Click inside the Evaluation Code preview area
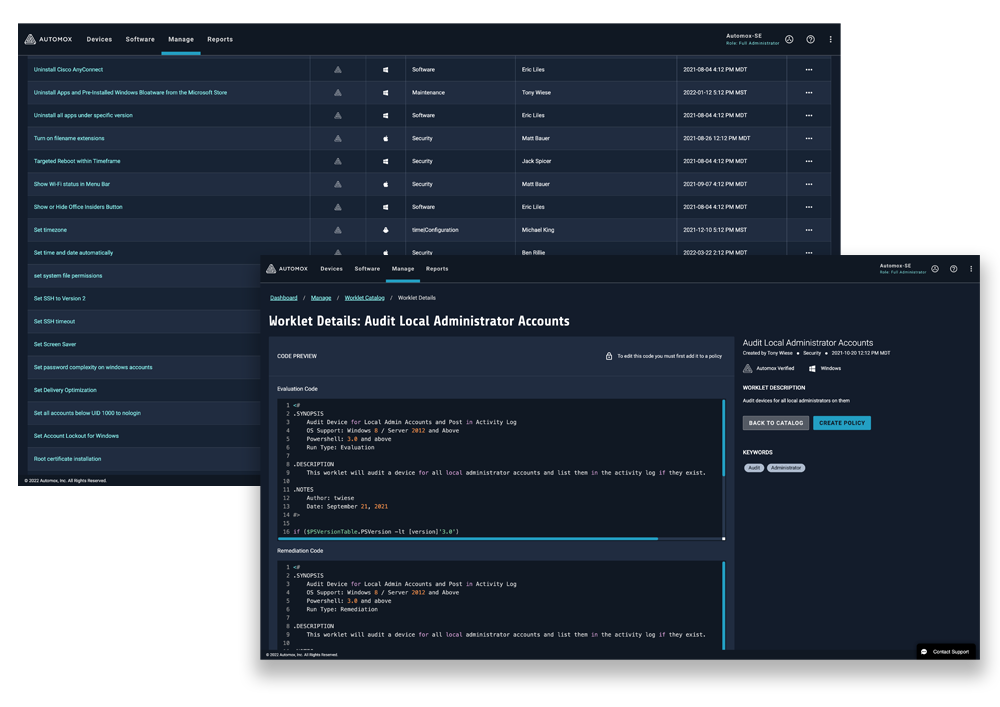1000x707 pixels. tap(500, 468)
